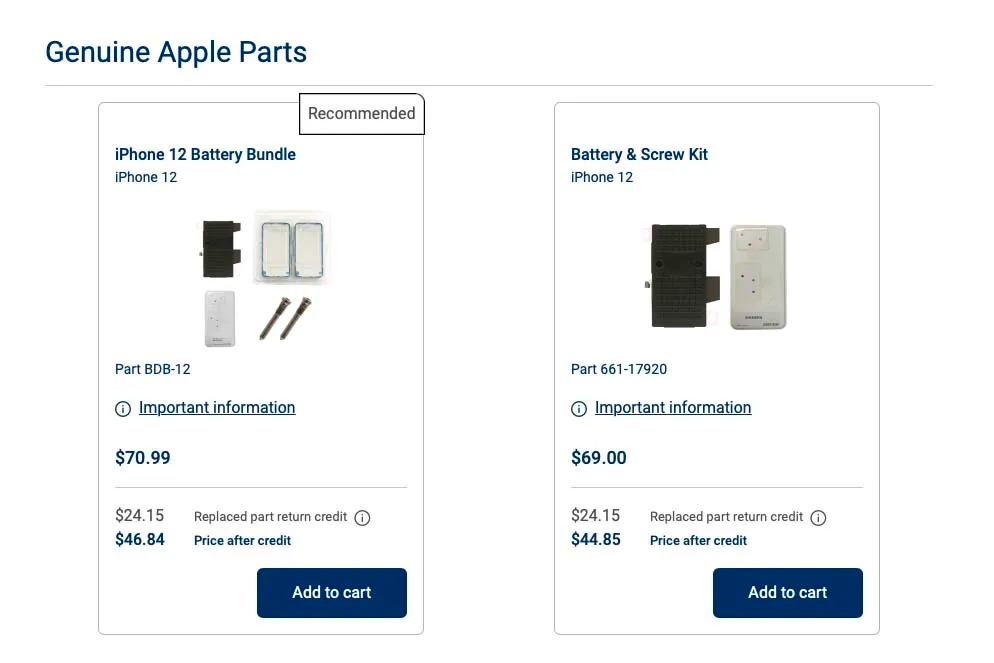Click info icon beside Battery & Screw Kit's Important information

coord(579,409)
